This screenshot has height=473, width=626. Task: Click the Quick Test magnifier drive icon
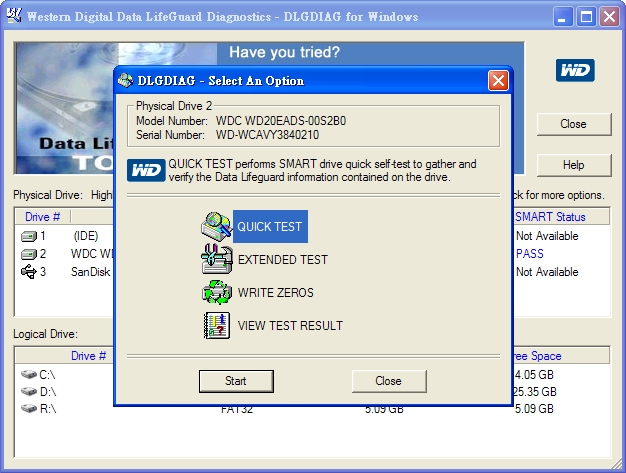point(216,226)
